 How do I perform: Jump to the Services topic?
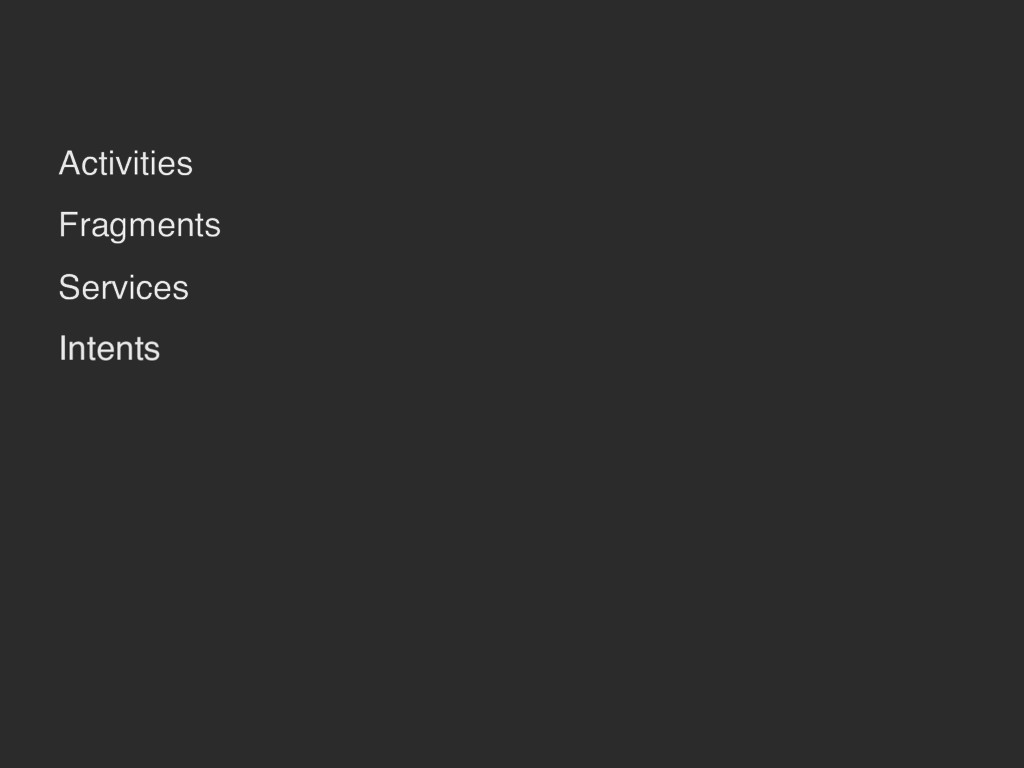(124, 287)
